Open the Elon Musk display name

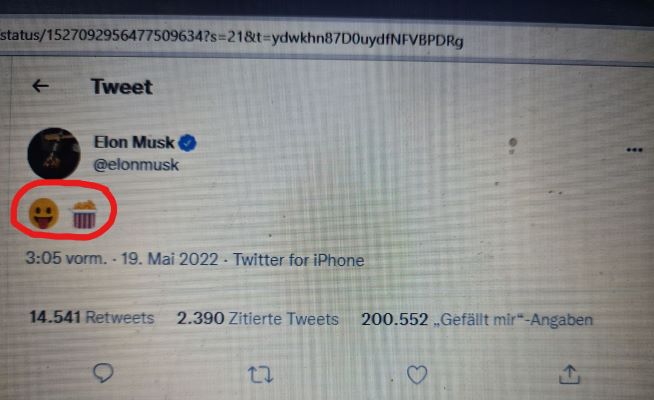(x=135, y=143)
